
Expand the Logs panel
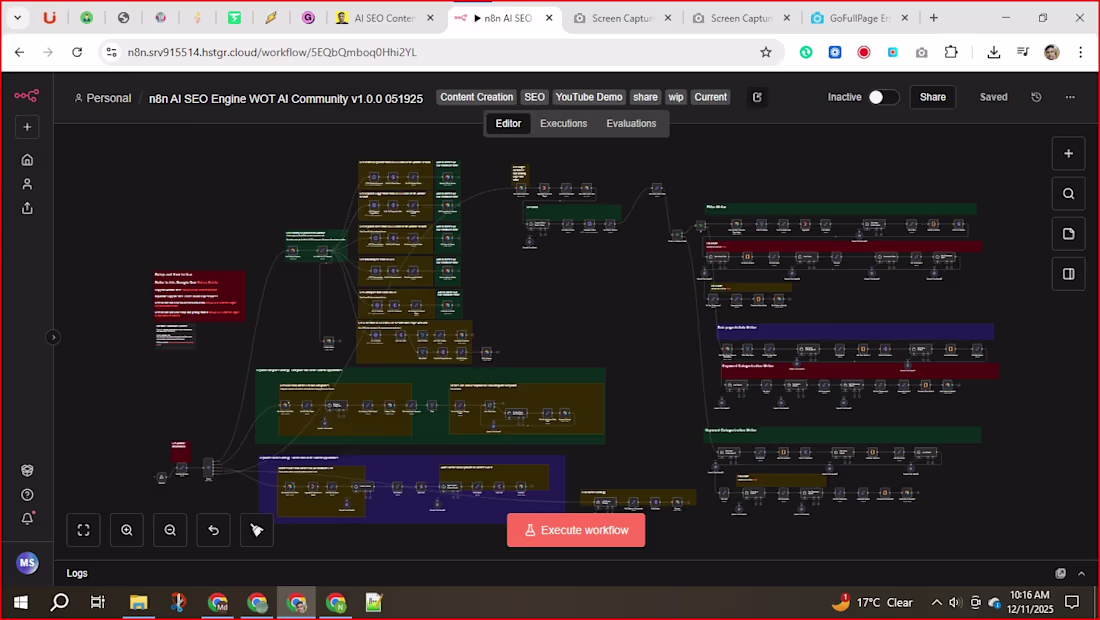pos(1081,573)
